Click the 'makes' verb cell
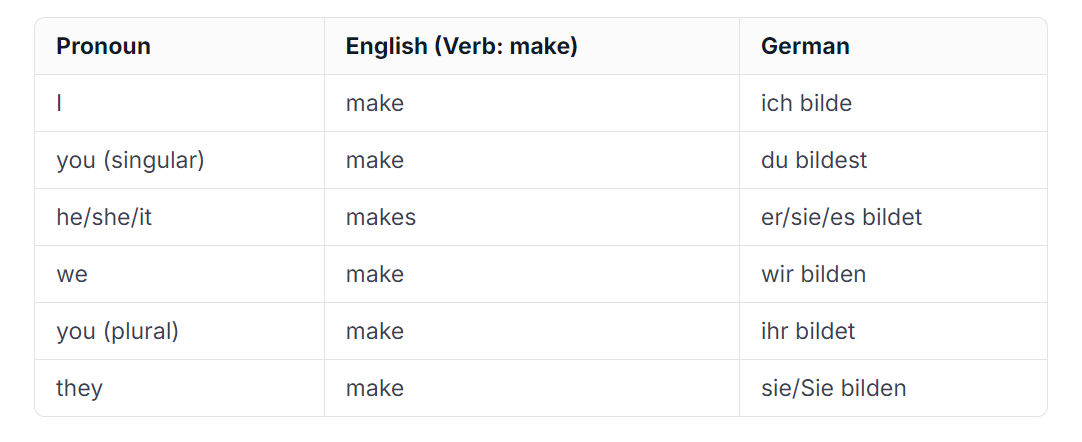Screen dimensions: 1082x442 point(381,217)
